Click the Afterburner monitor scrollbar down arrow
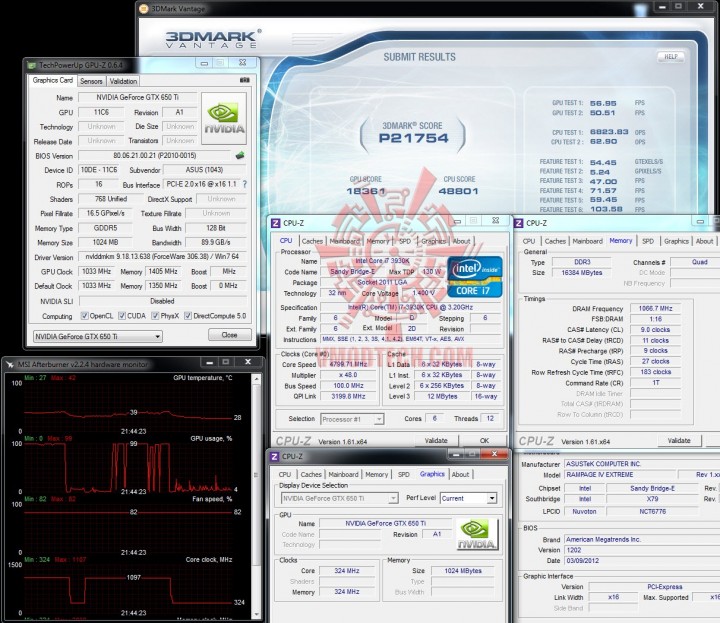Image resolution: width=720 pixels, height=623 pixels. click(x=256, y=614)
